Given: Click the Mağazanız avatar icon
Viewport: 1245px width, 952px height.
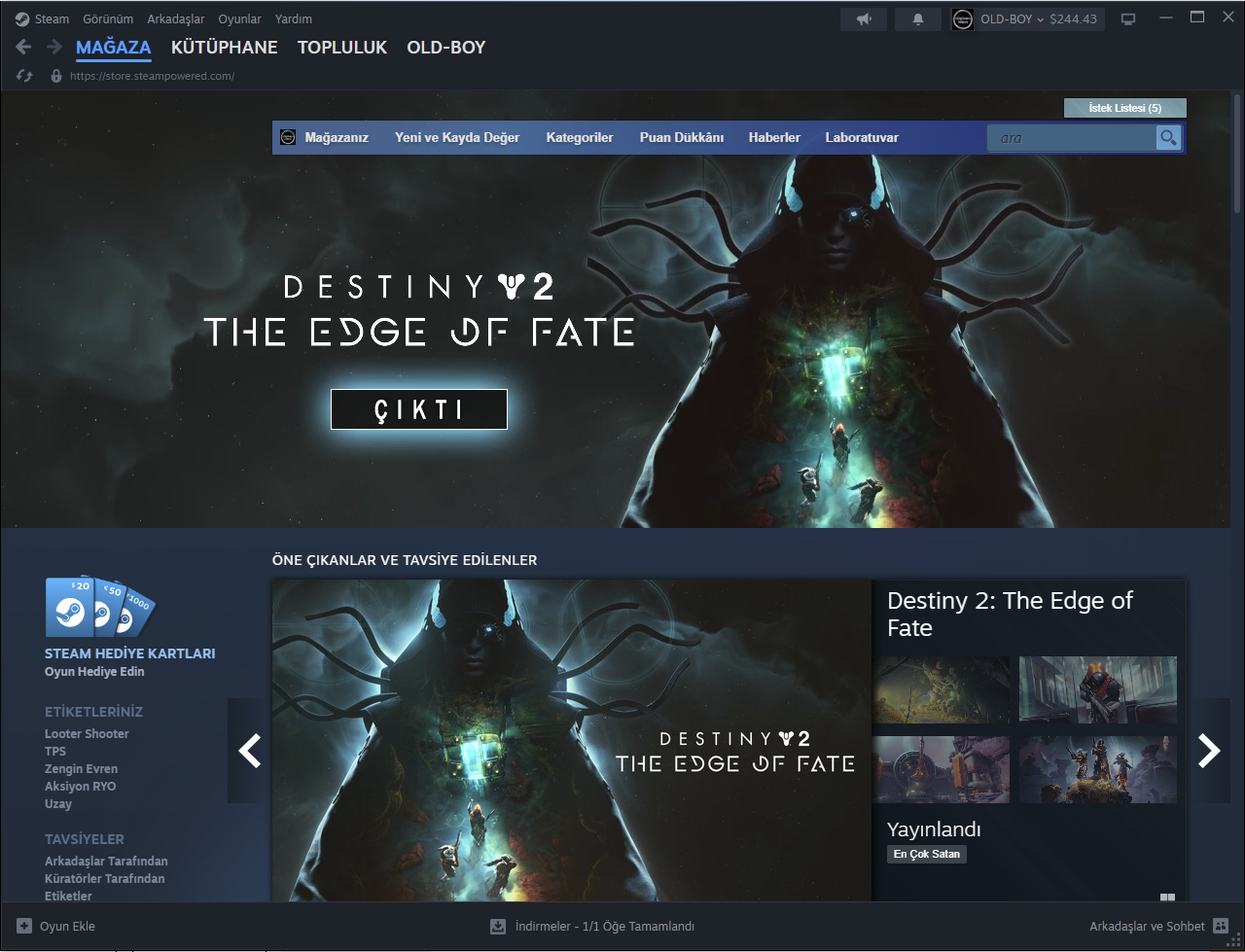Looking at the screenshot, I should tap(288, 138).
